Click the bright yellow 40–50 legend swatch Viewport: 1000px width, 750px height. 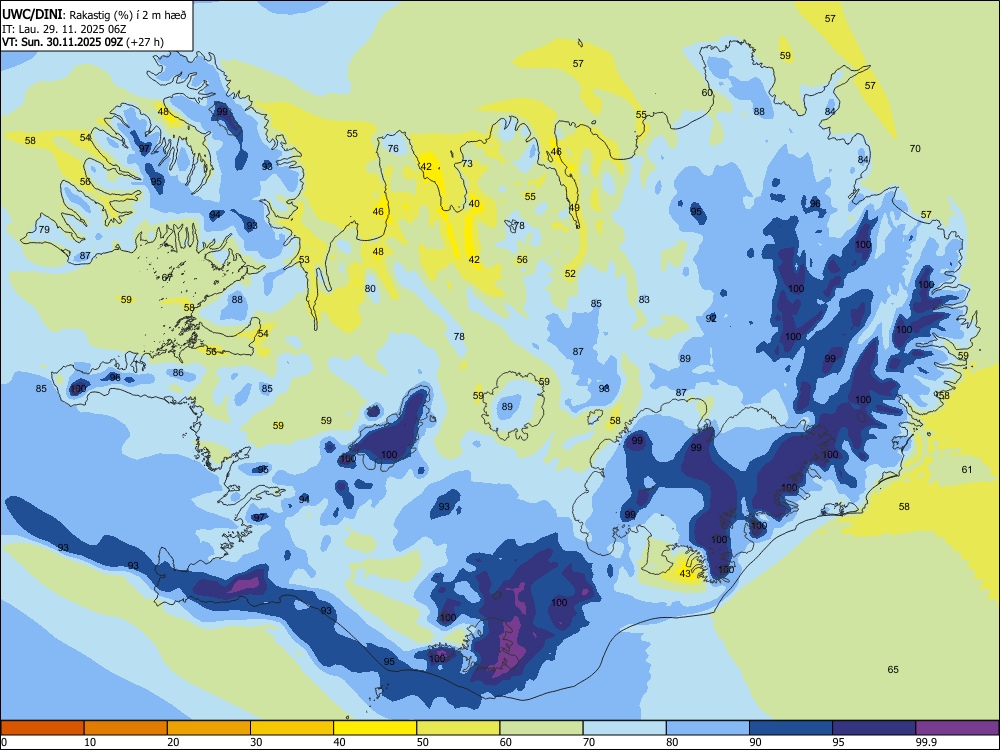pos(375,728)
